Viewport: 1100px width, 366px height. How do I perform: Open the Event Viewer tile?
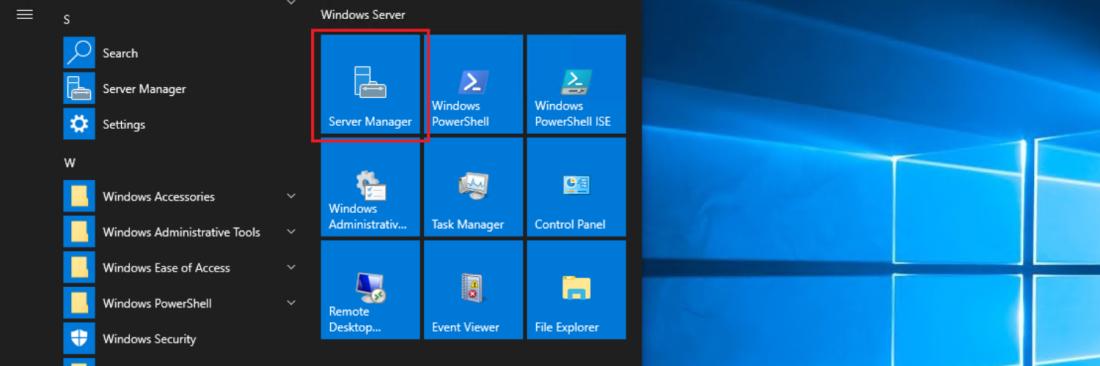click(x=474, y=290)
